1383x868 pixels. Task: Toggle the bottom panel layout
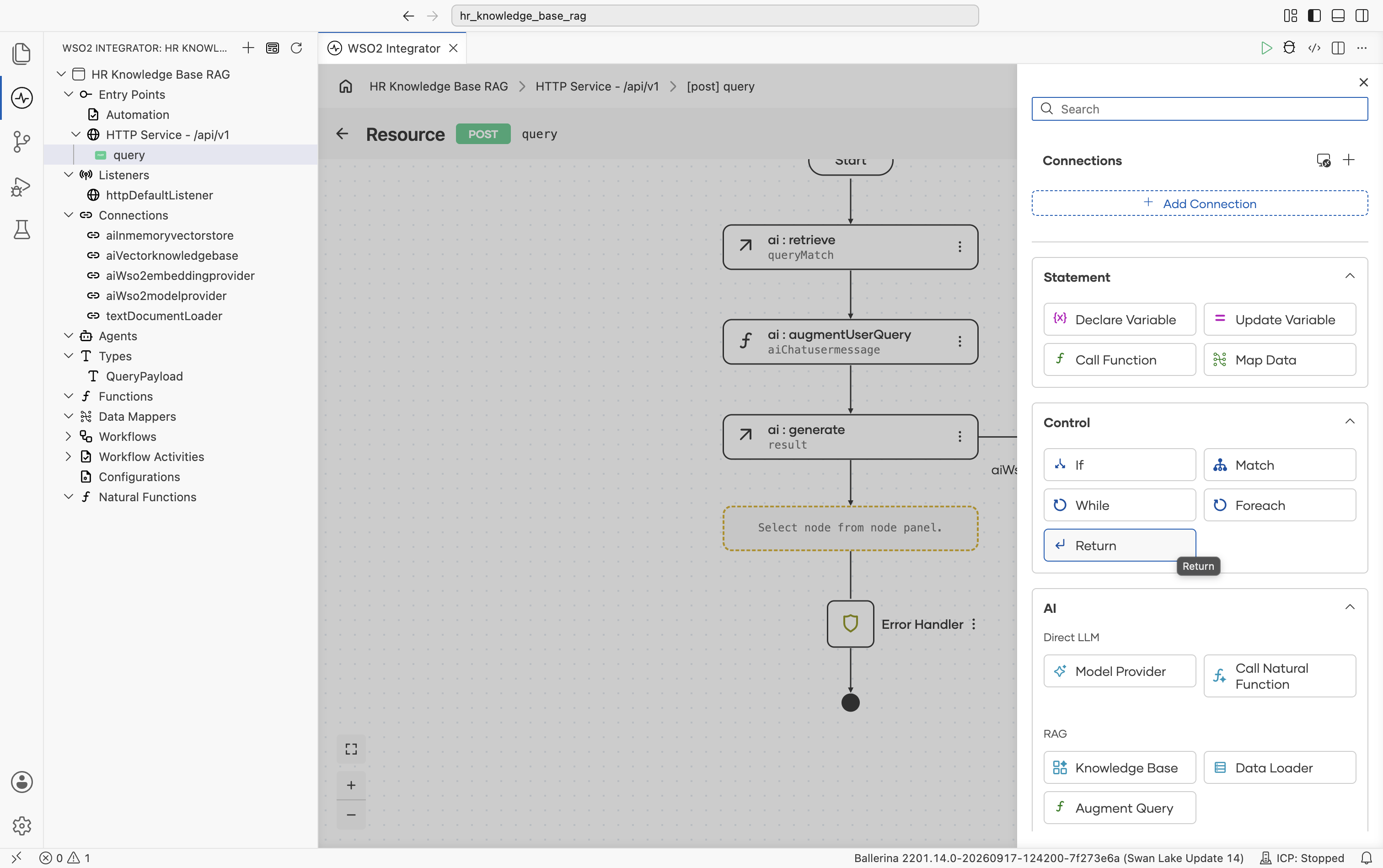click(x=1338, y=16)
